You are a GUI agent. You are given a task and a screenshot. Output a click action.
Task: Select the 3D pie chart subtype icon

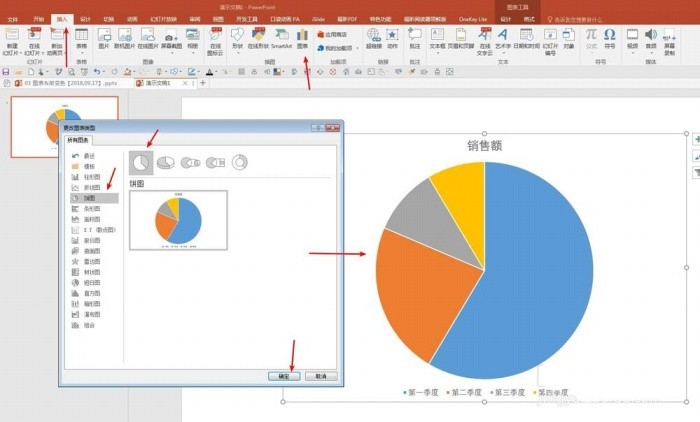(x=166, y=163)
